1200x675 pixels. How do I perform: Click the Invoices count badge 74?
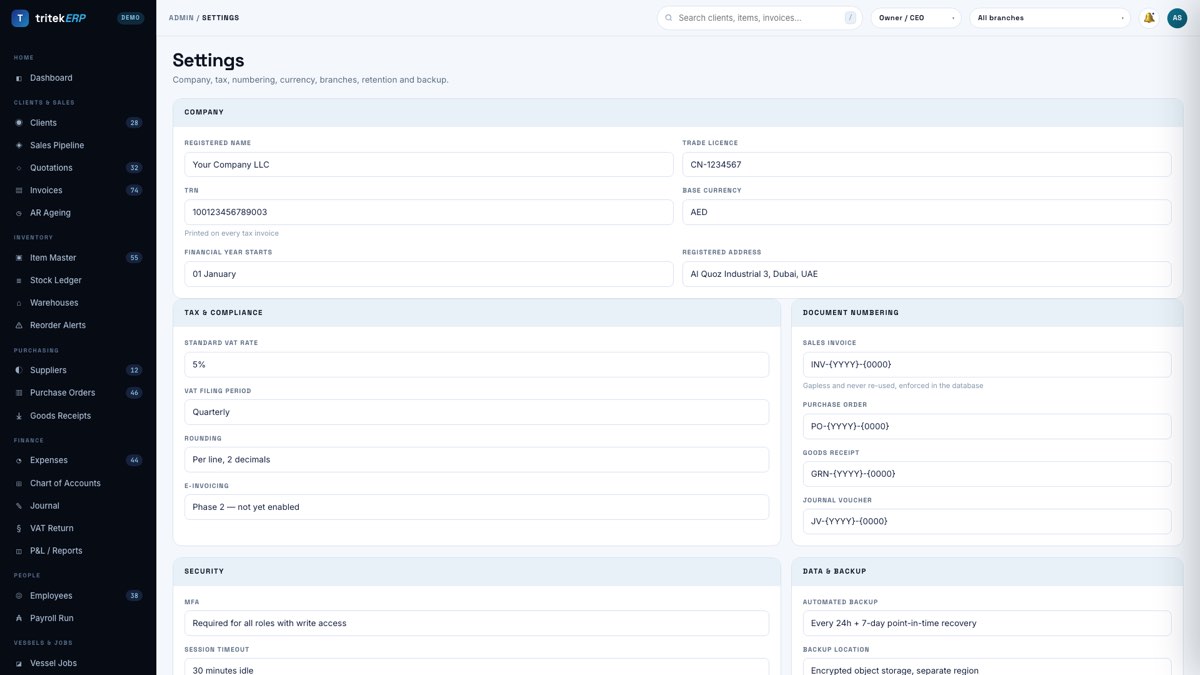pyautogui.click(x=134, y=190)
